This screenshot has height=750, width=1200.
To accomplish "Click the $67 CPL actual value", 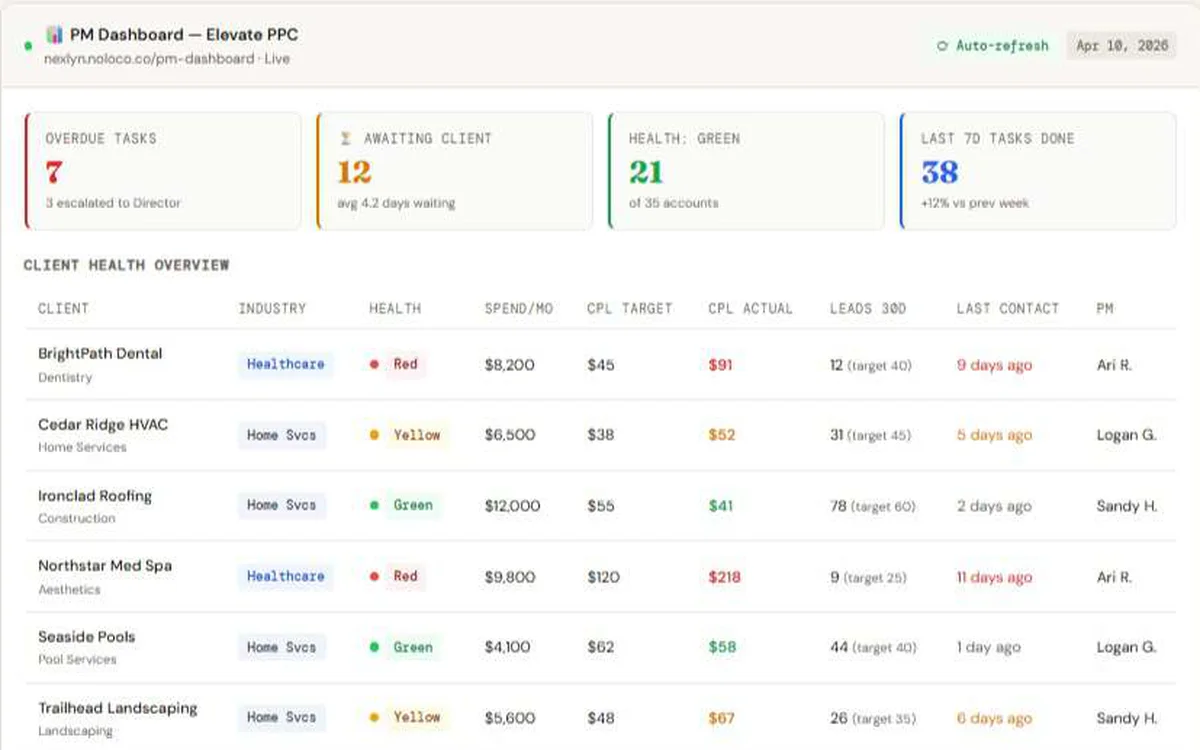I will 722,718.
